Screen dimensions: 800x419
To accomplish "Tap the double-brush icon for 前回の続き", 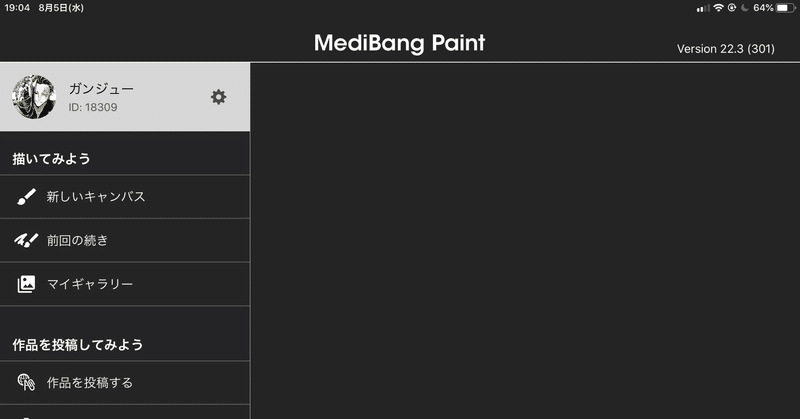I will 26,240.
